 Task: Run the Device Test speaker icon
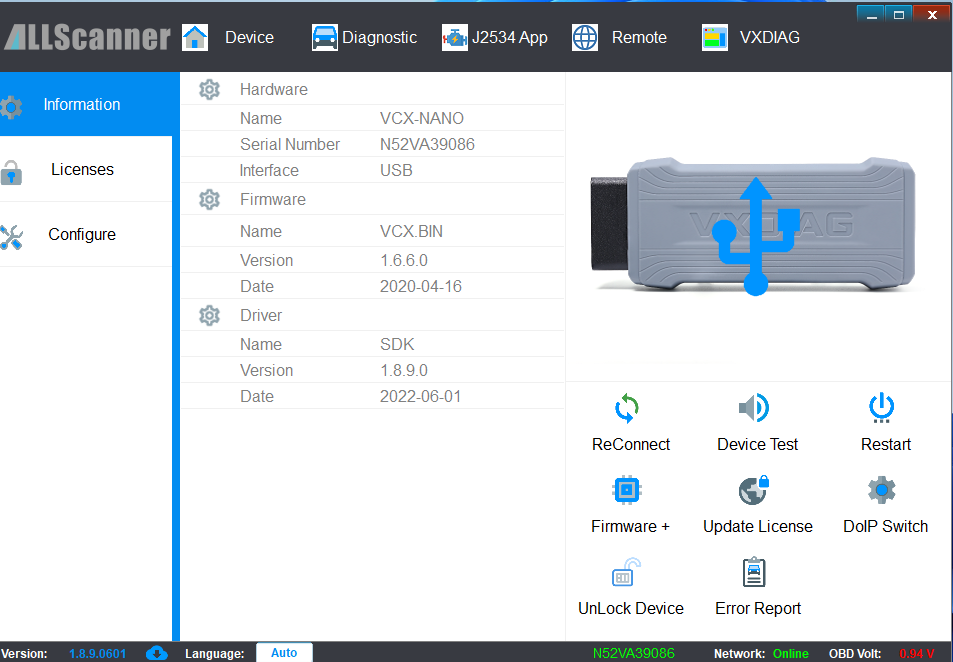tap(755, 408)
